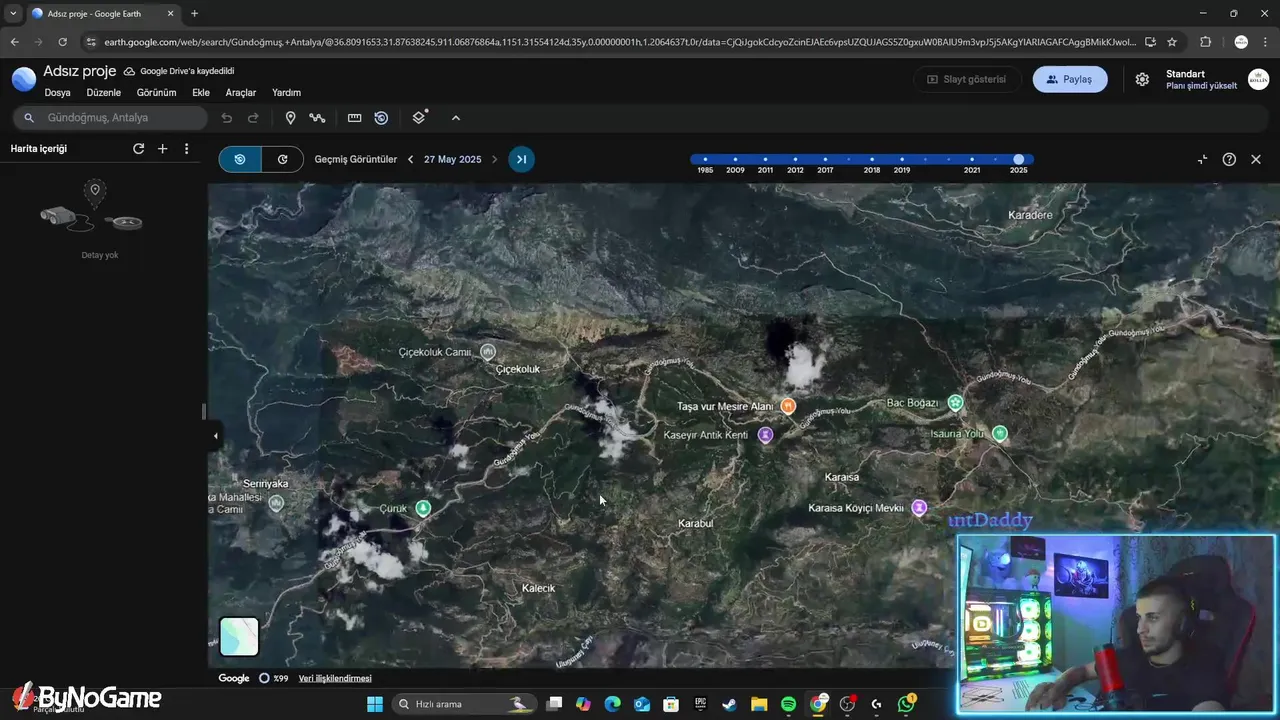Select the add placemark pin tool
The height and width of the screenshot is (720, 1280).
pos(290,118)
